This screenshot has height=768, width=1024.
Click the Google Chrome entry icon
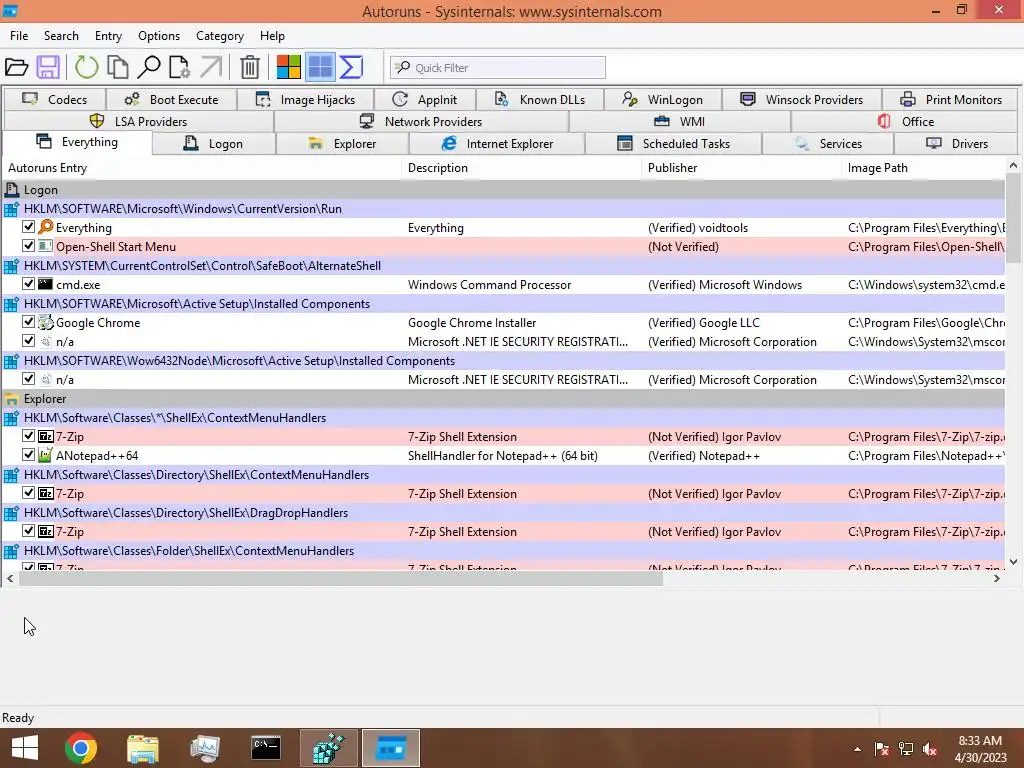point(45,322)
